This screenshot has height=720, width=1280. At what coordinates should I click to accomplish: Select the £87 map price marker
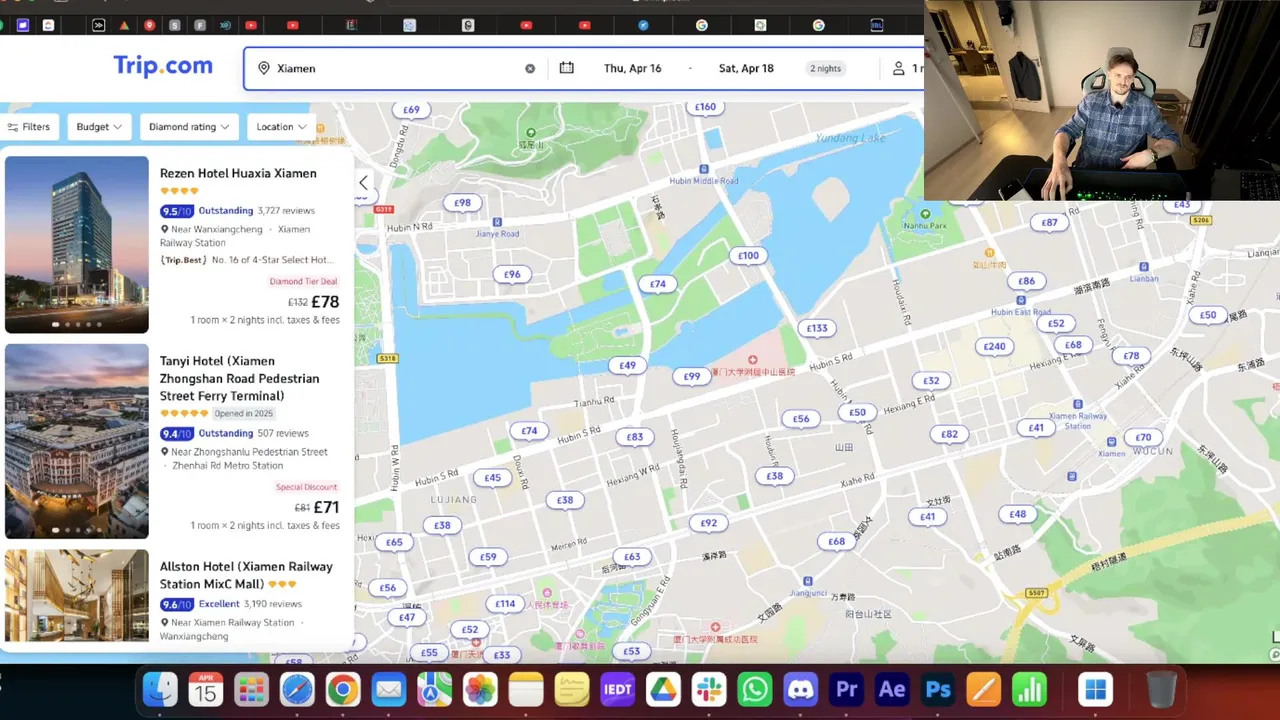(1049, 223)
